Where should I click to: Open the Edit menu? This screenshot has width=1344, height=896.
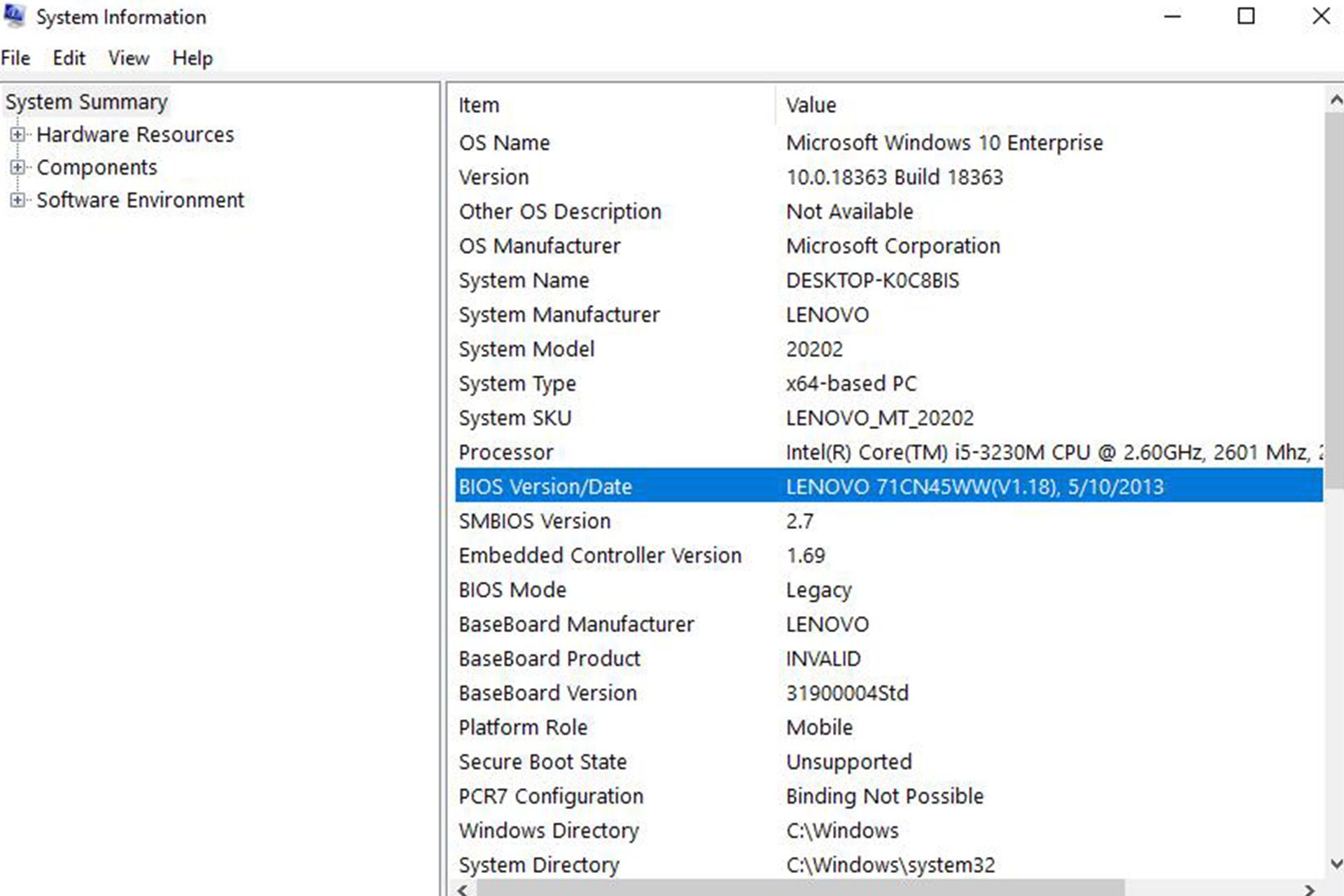tap(69, 58)
